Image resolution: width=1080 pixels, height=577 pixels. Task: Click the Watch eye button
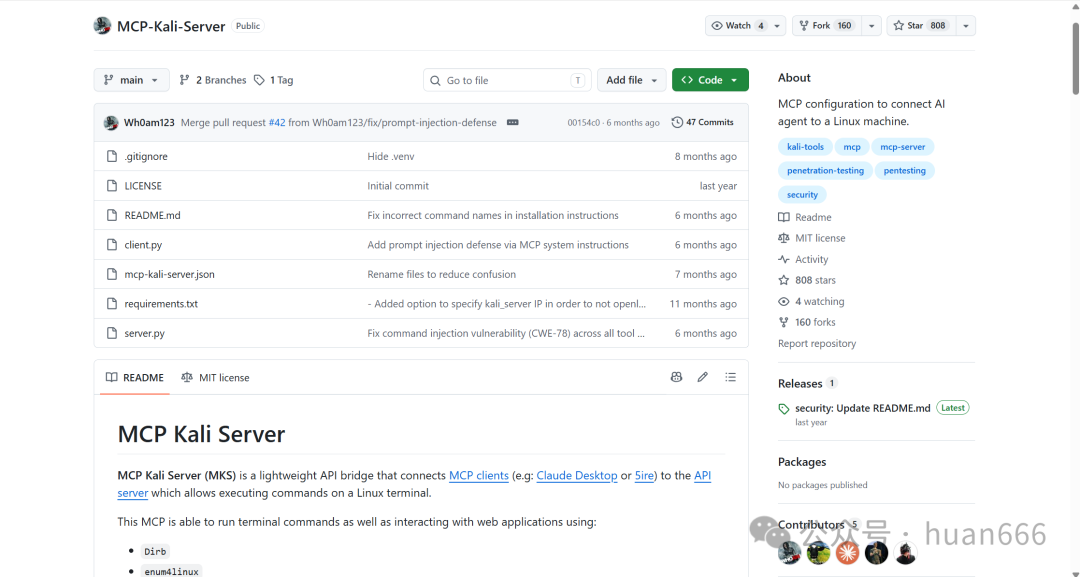(x=738, y=25)
